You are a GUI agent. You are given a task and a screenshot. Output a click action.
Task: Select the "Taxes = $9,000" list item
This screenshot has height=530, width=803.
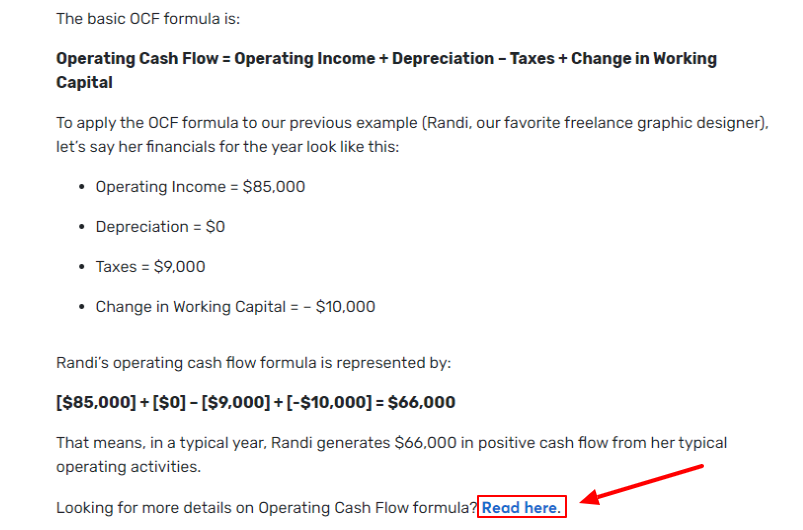click(x=150, y=267)
